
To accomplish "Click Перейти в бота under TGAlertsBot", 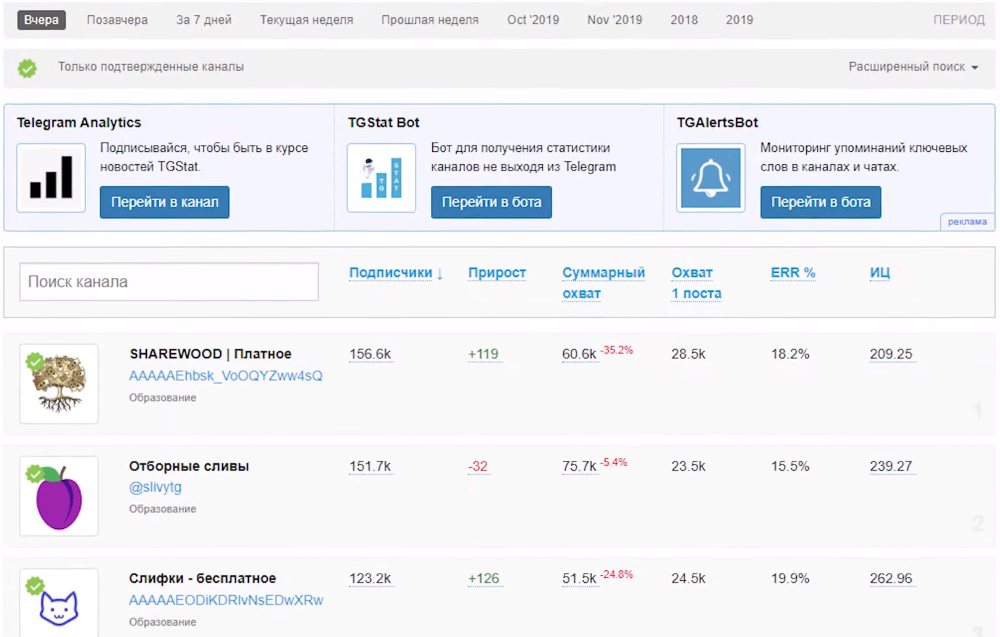I will [x=820, y=202].
